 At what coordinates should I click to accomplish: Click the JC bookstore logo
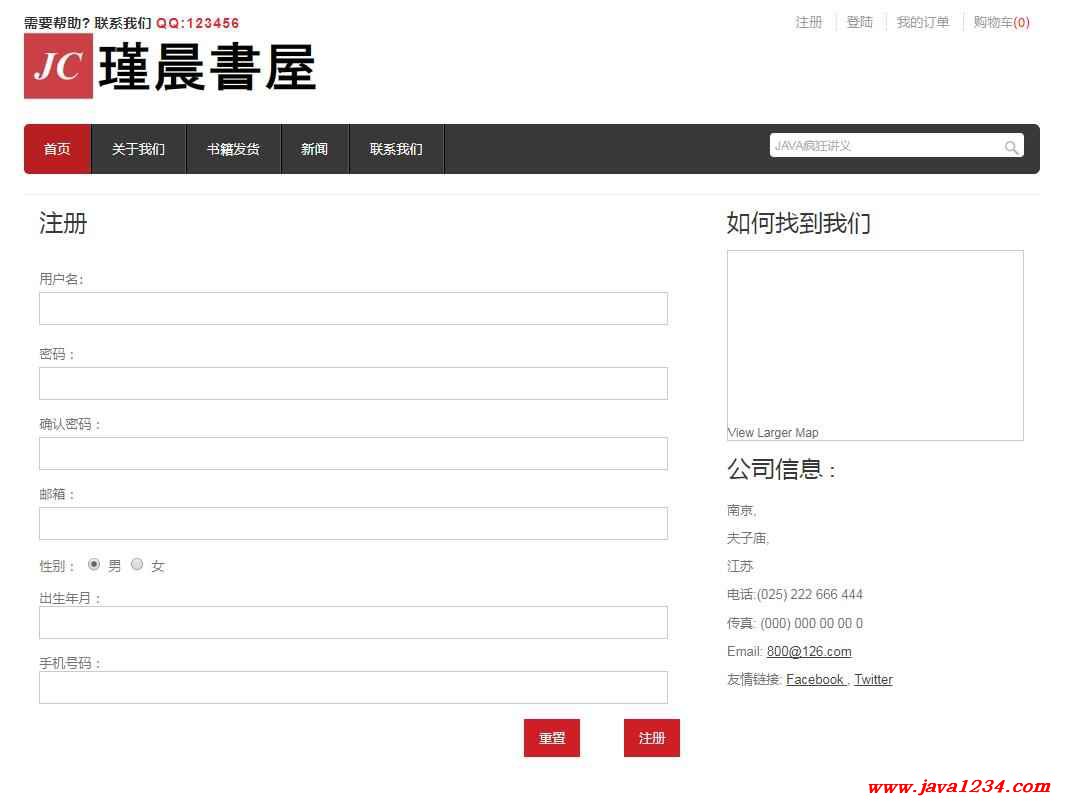click(170, 67)
